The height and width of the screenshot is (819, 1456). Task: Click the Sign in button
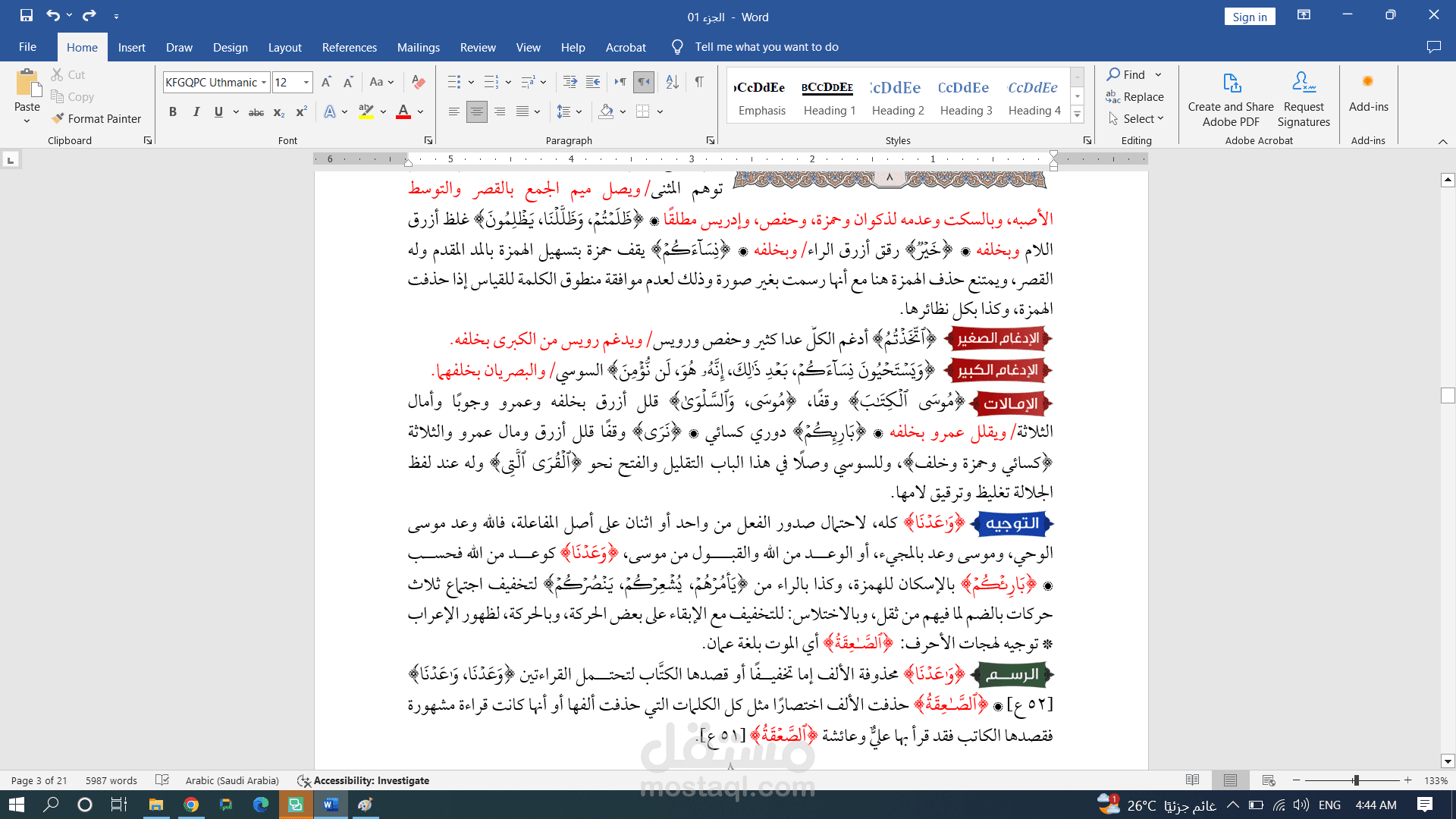tap(1249, 17)
